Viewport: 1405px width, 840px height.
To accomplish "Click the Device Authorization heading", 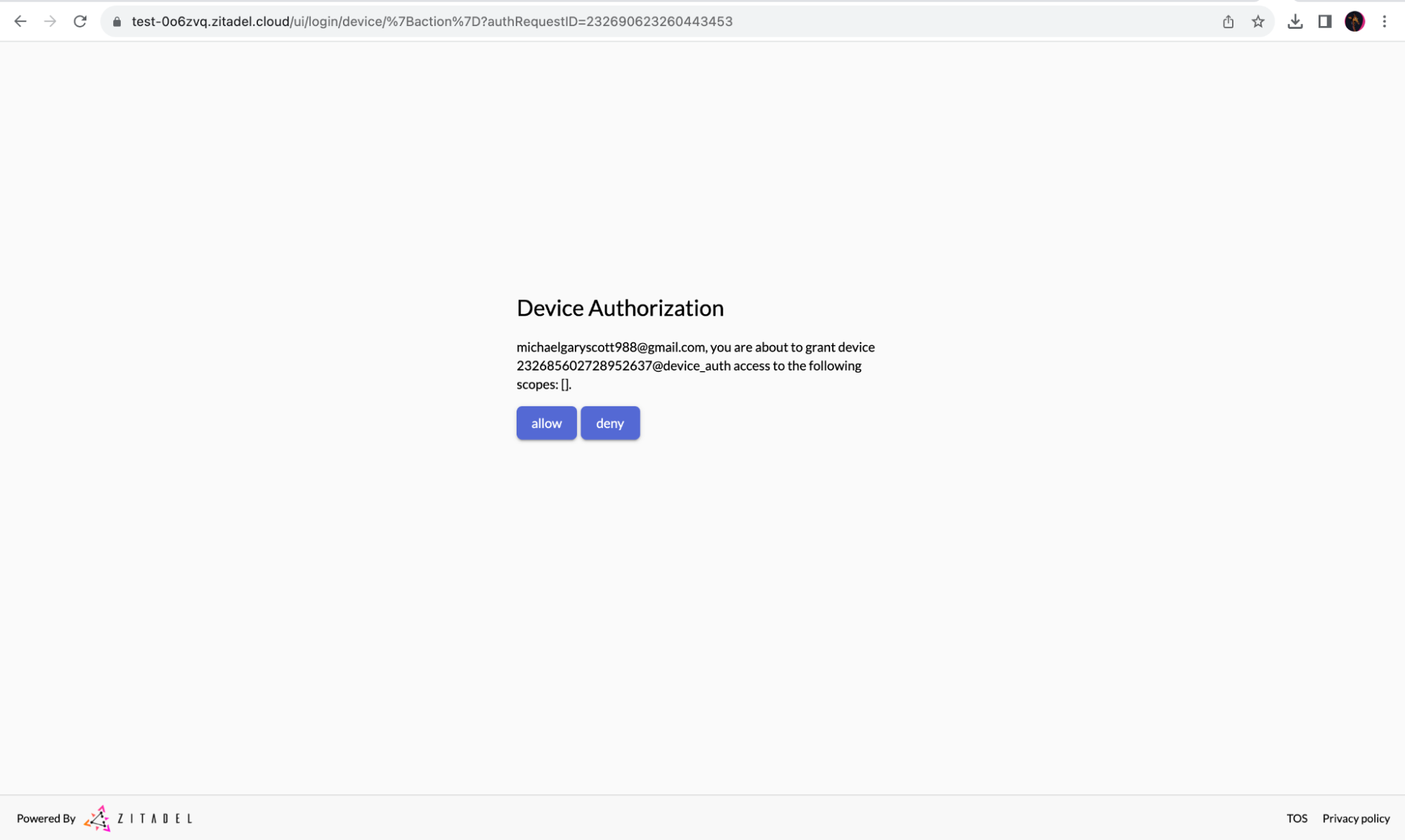I will 619,308.
